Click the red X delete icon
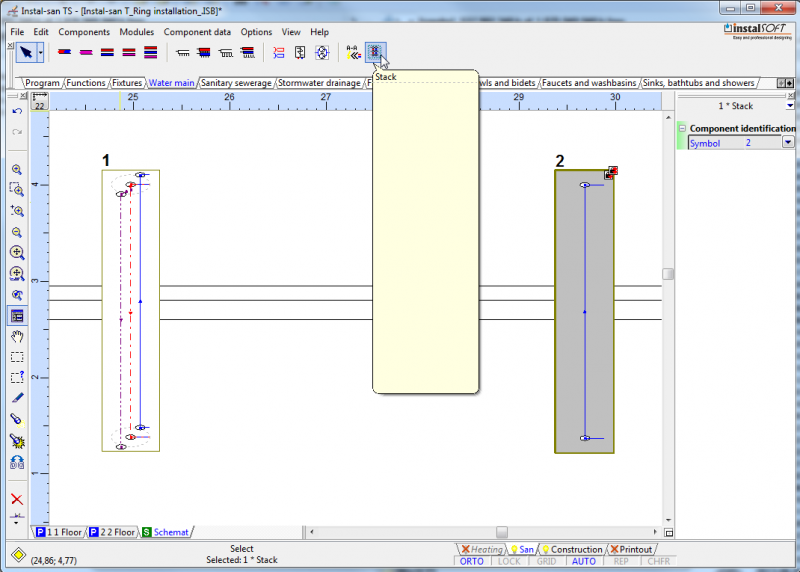Image resolution: width=800 pixels, height=572 pixels. click(17, 499)
